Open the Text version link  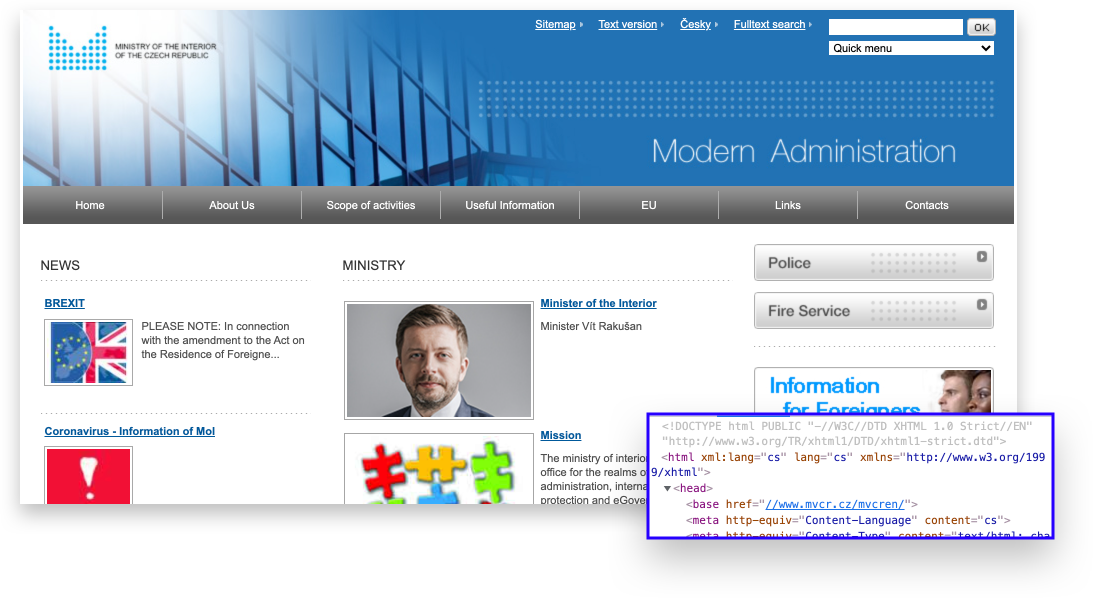click(x=627, y=24)
